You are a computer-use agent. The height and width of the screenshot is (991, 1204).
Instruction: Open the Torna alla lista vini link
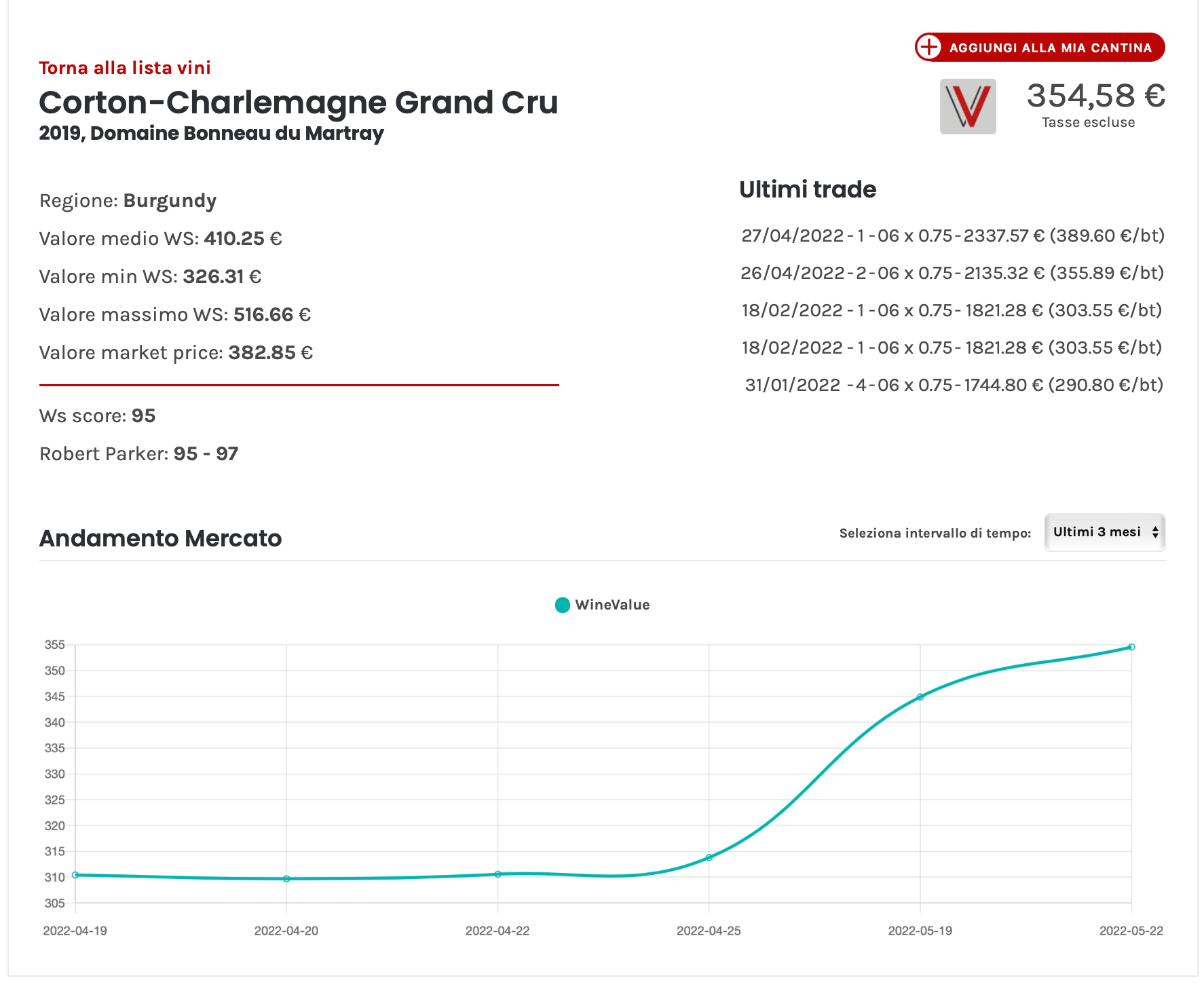[x=125, y=68]
